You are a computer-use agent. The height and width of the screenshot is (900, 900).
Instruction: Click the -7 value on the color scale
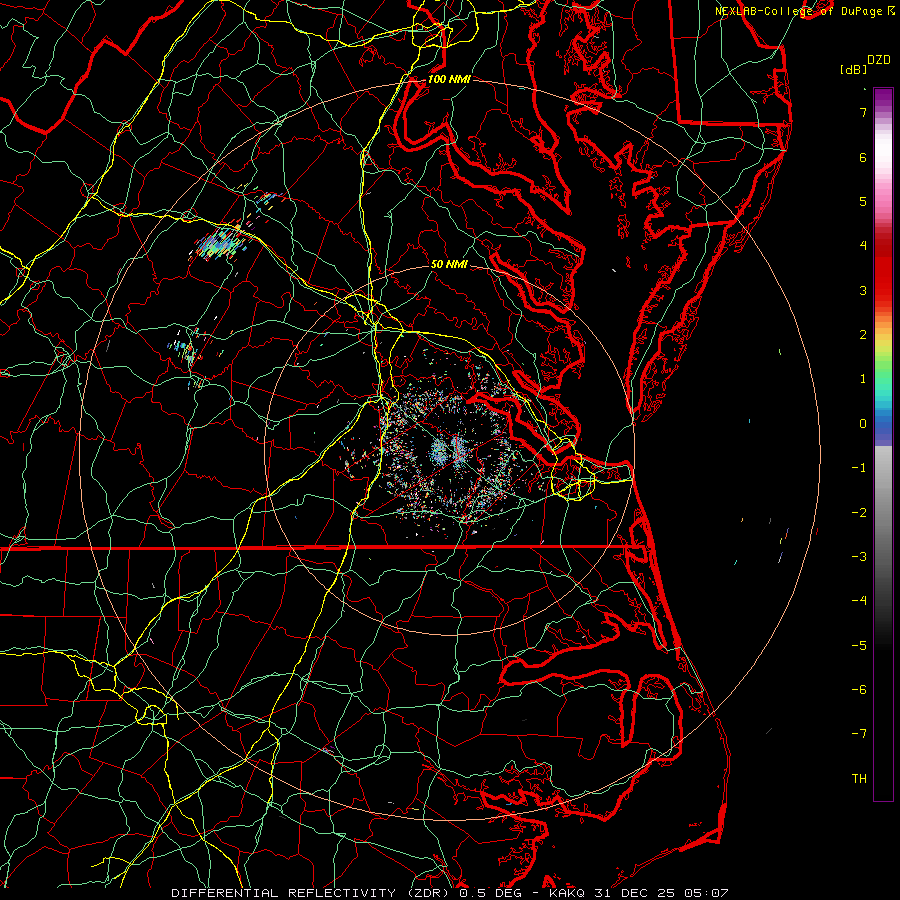click(x=859, y=734)
